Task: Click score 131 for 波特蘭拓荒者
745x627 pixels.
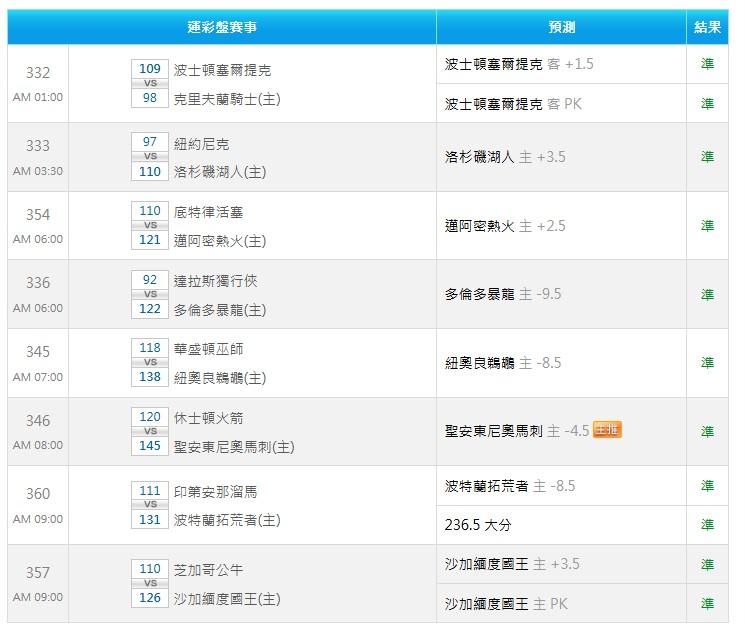Action: tap(150, 520)
